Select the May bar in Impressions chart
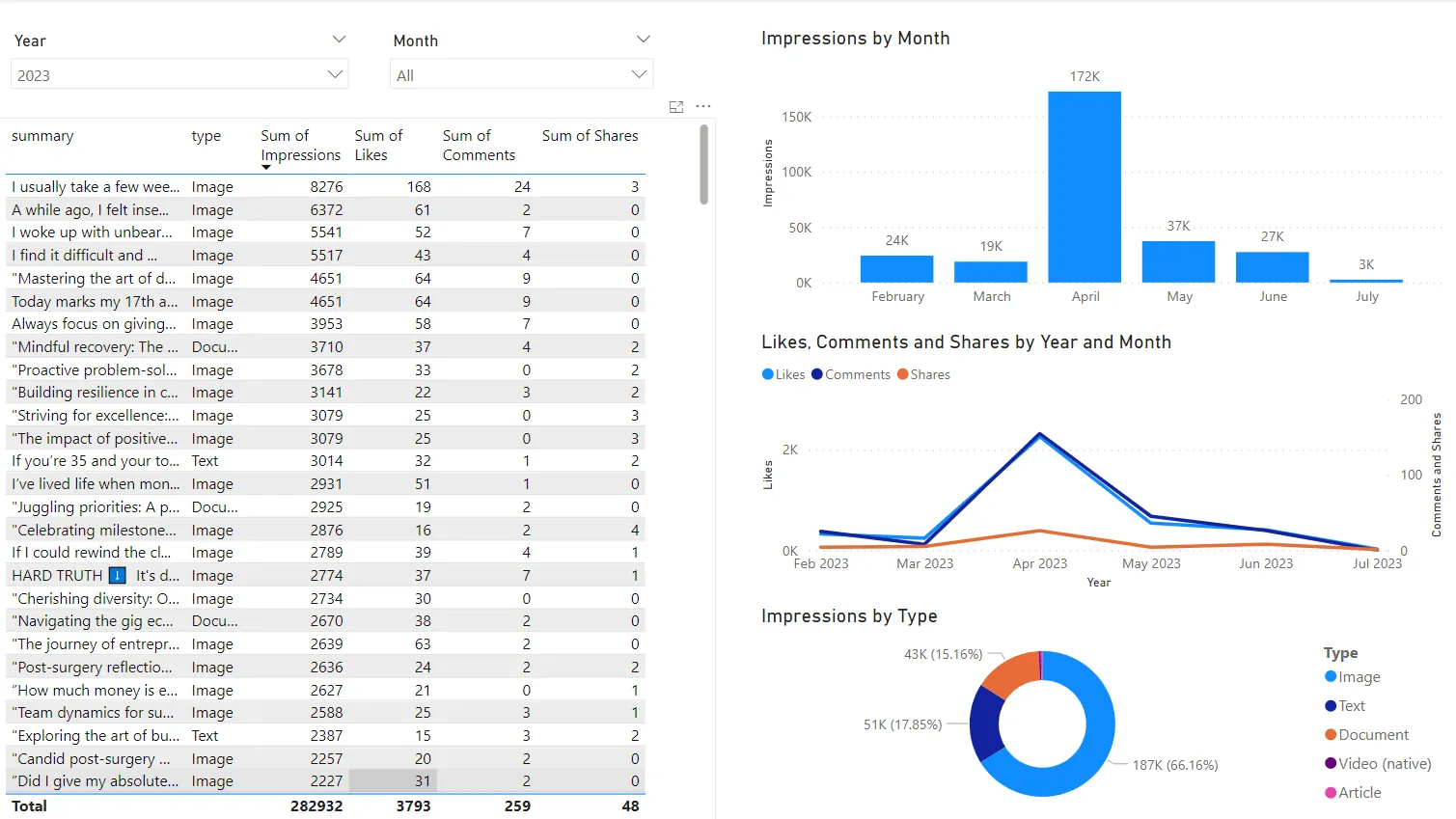Screen dimensions: 1456x819 1178,261
